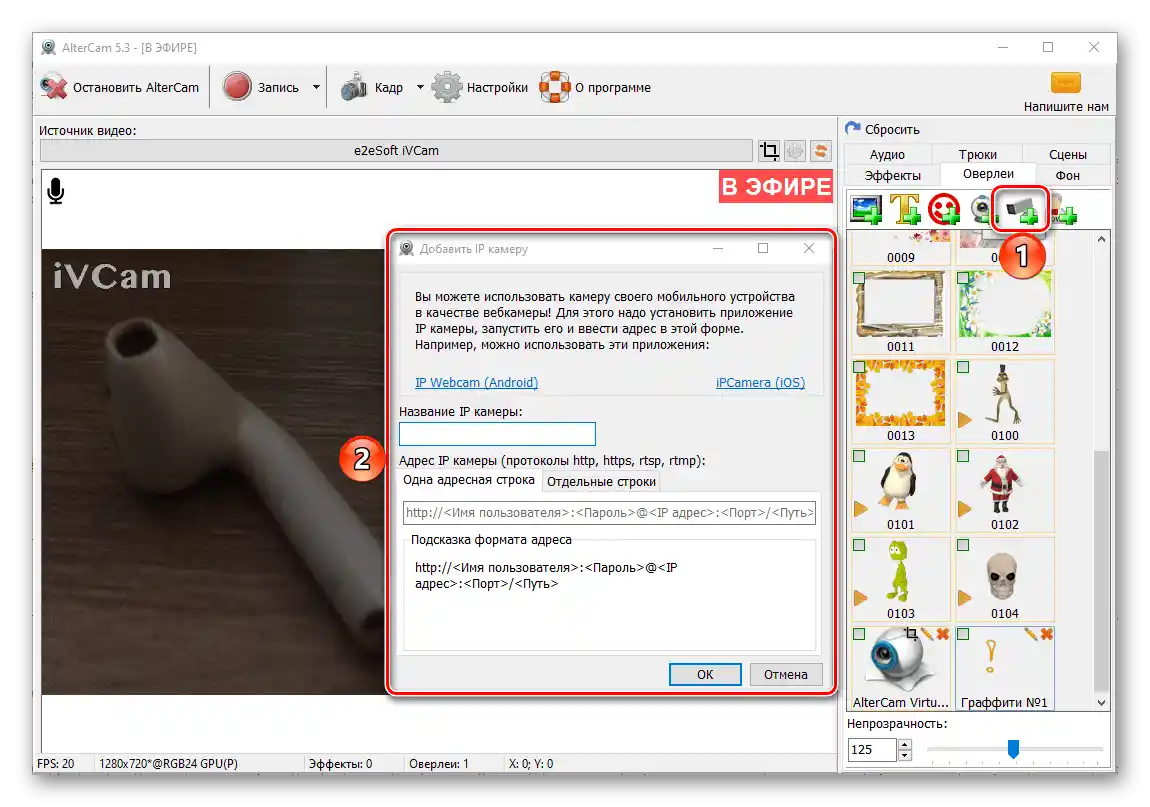Check the green alien overlay 0103 checkbox
This screenshot has height=807, width=1150.
pos(860,545)
